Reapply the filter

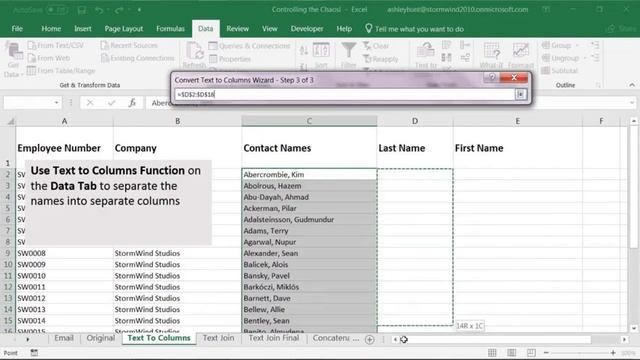pyautogui.click(x=380, y=59)
